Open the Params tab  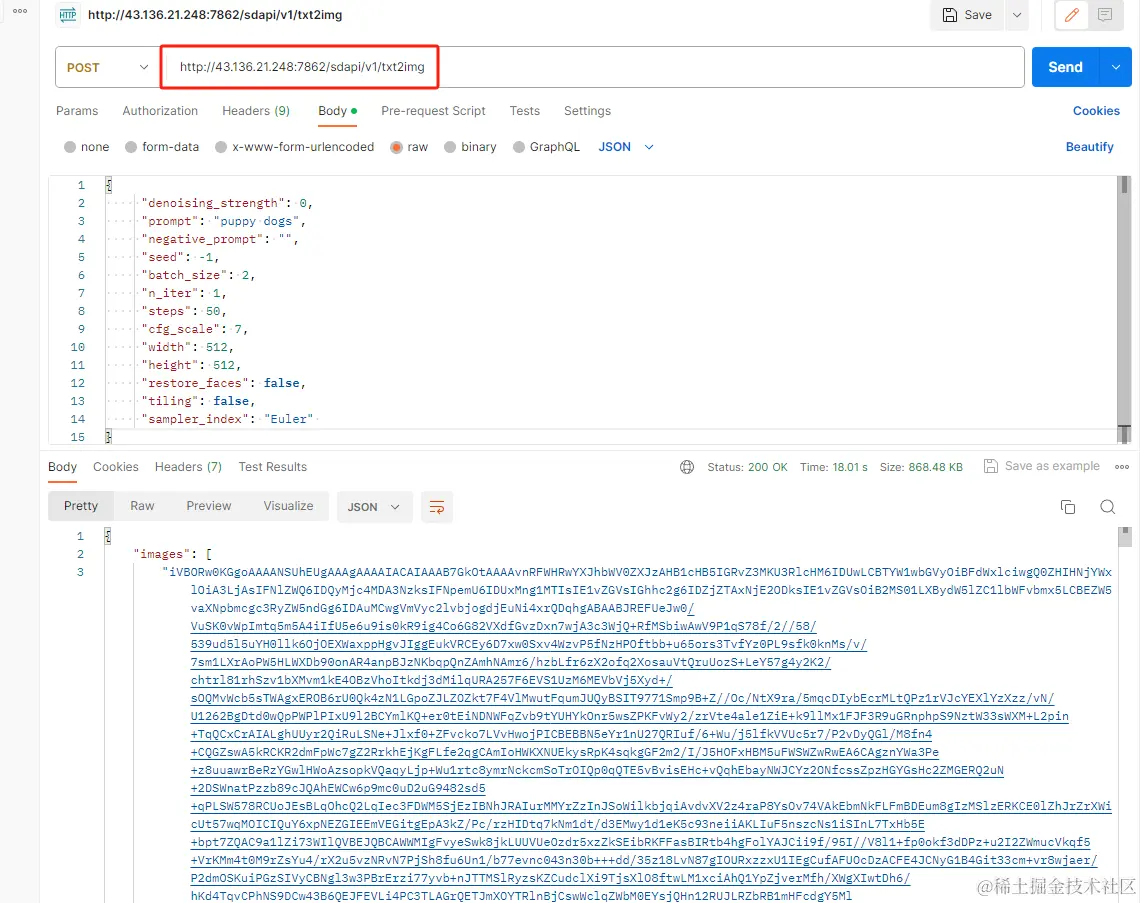(77, 111)
